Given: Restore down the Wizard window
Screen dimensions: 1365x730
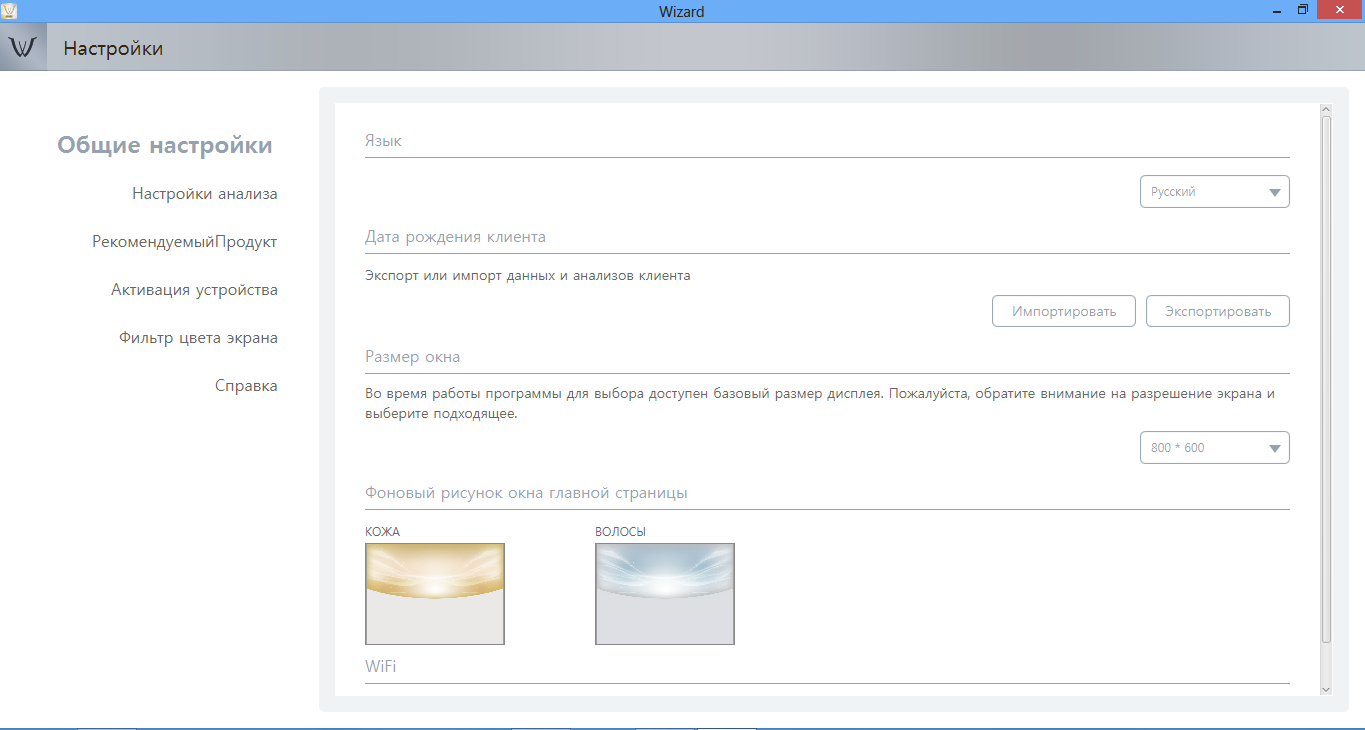Looking at the screenshot, I should 1302,10.
